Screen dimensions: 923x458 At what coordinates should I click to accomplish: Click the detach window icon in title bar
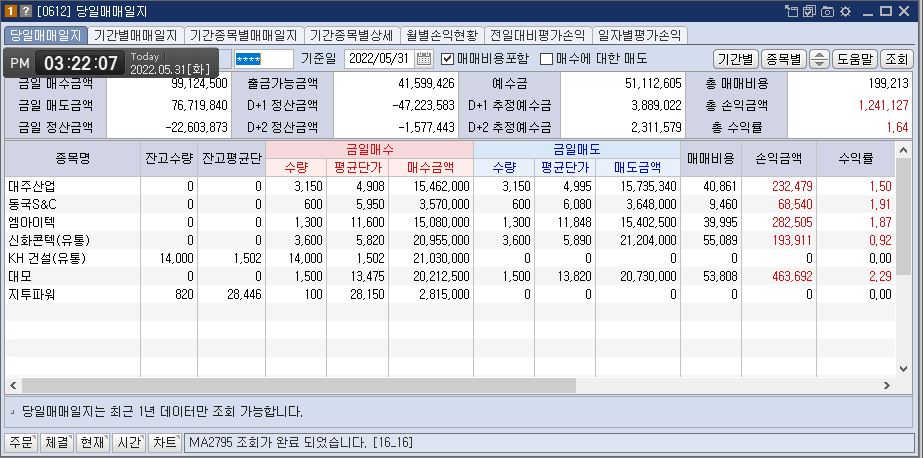coord(792,11)
